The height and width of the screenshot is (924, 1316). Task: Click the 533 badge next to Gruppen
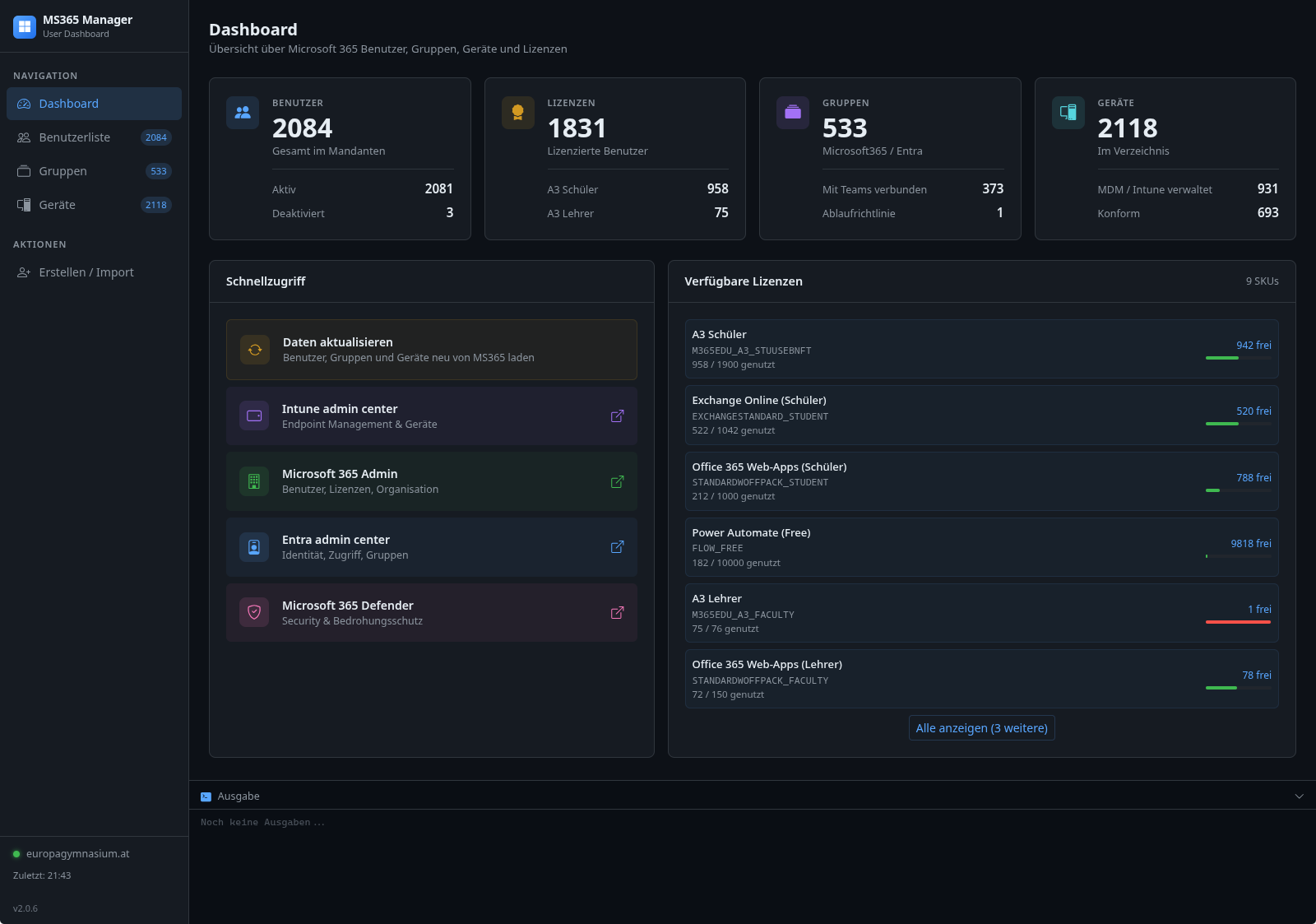click(159, 171)
